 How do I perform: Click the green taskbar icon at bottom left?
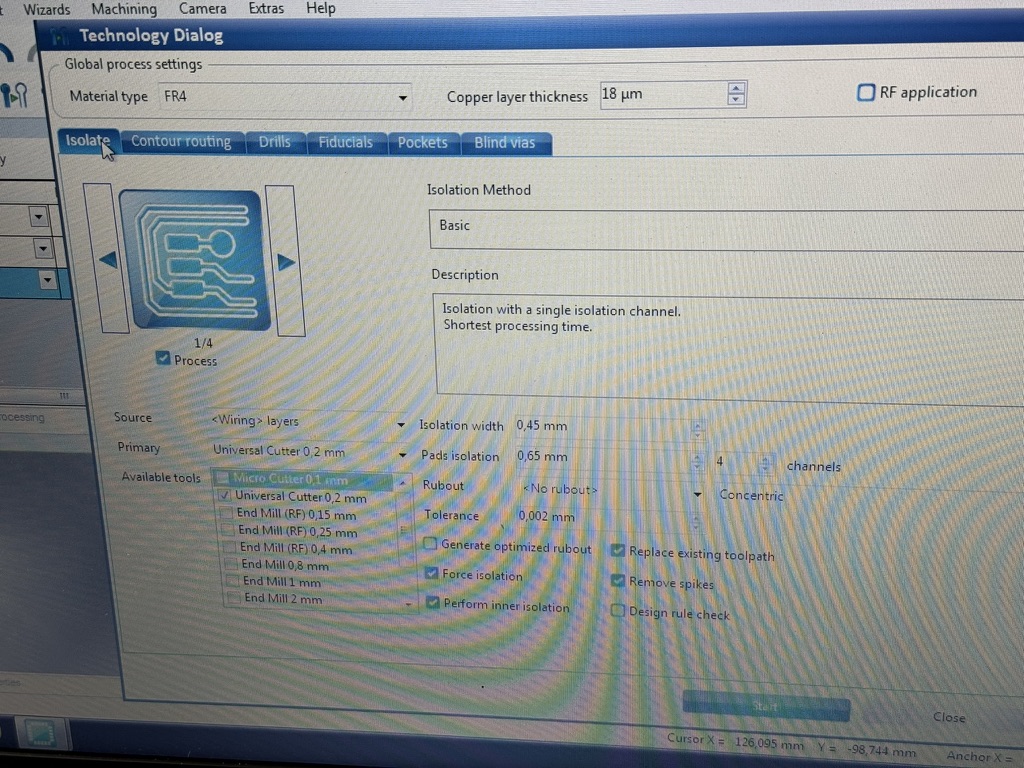(x=40, y=733)
